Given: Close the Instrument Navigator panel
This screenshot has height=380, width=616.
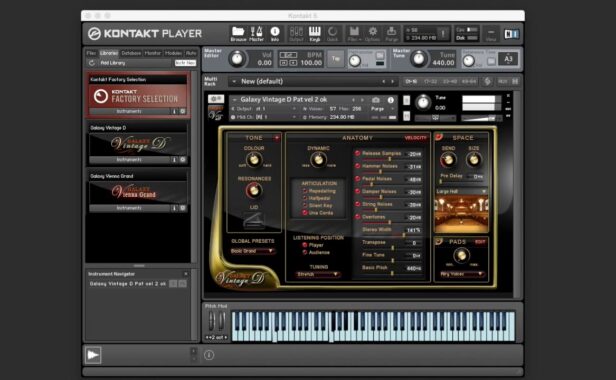Looking at the screenshot, I should pyautogui.click(x=186, y=274).
